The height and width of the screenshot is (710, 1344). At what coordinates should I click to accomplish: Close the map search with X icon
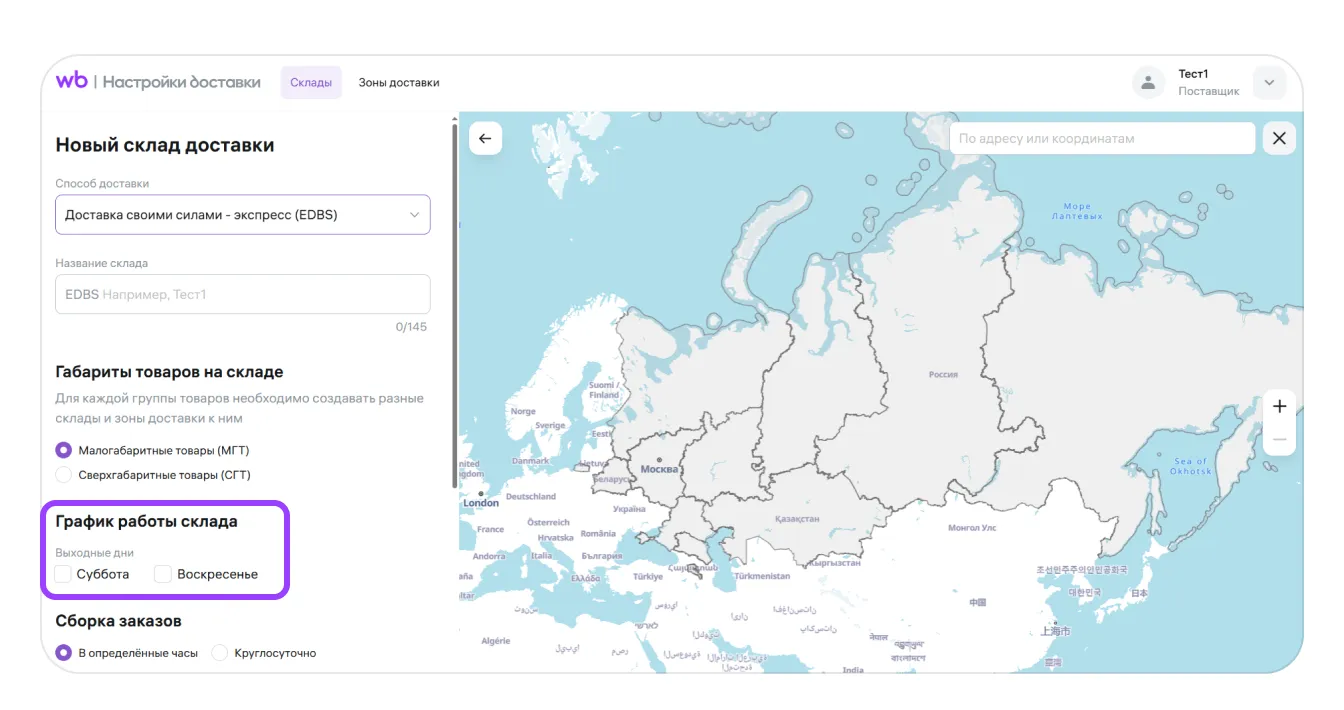click(x=1279, y=139)
